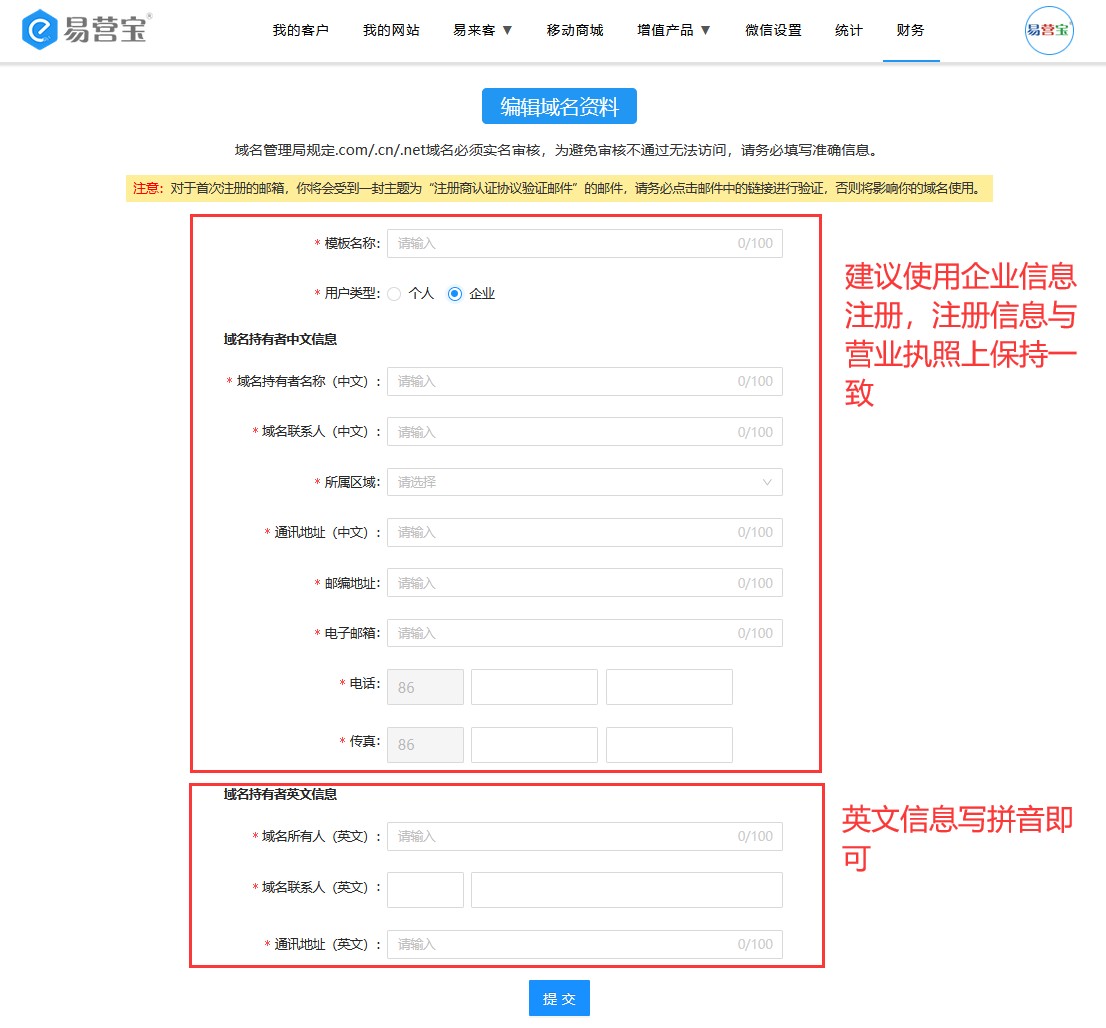Image resolution: width=1106 pixels, height=1028 pixels.
Task: Click the 电子邮箱 input field
Action: point(584,633)
